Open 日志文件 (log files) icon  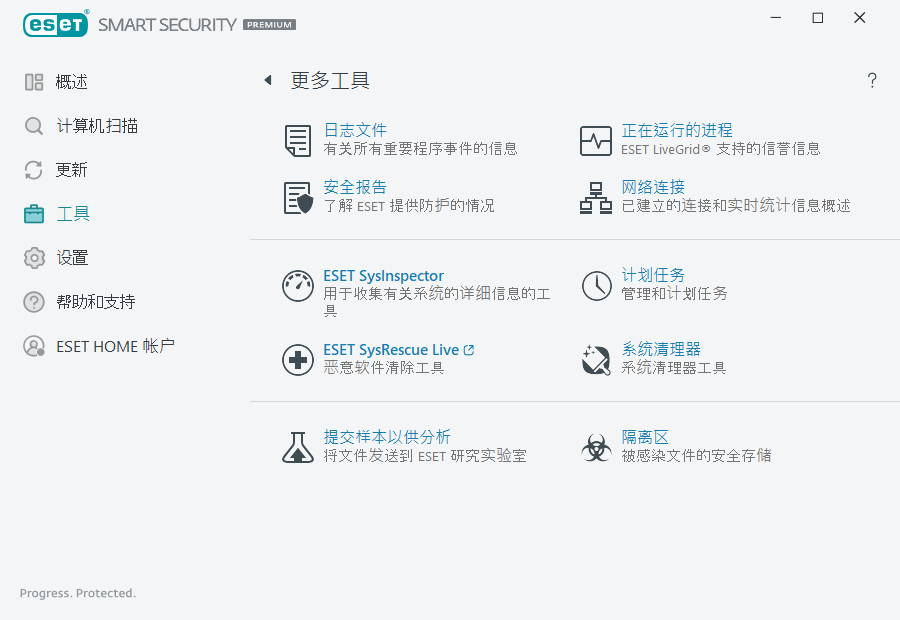[x=297, y=141]
